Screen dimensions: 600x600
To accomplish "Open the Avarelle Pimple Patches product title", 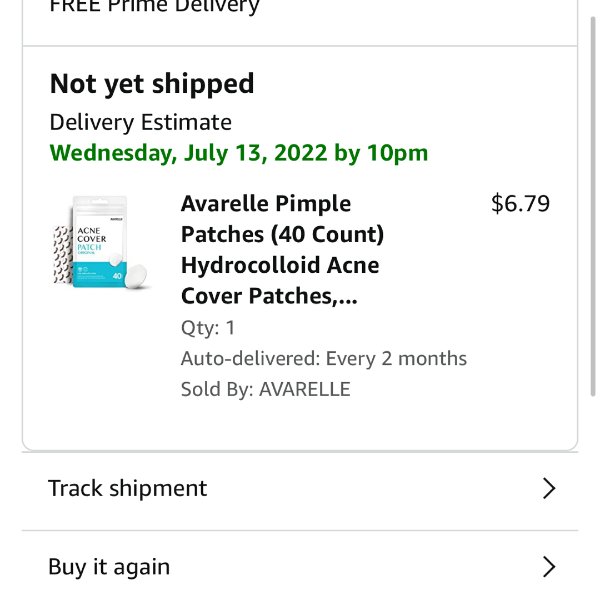I will click(282, 249).
